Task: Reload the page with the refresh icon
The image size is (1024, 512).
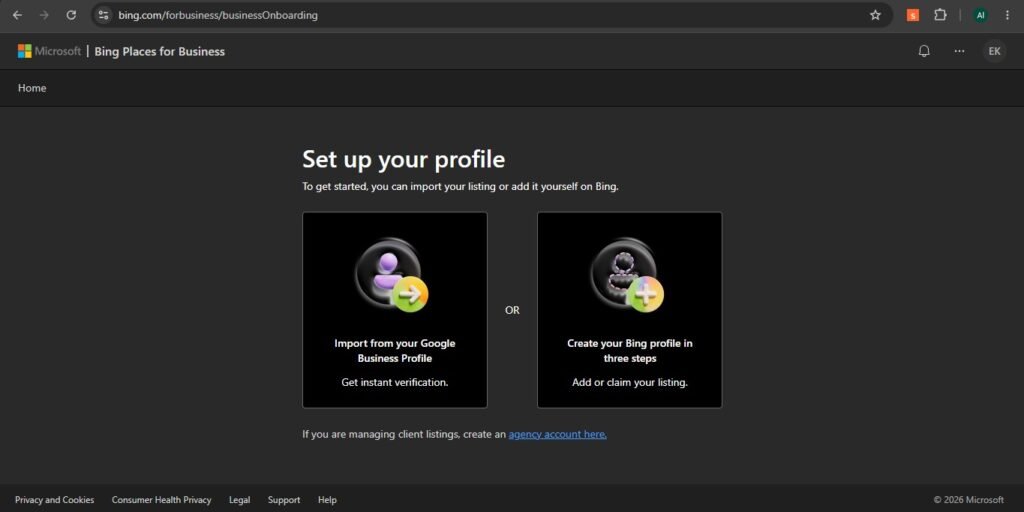Action: [x=71, y=15]
